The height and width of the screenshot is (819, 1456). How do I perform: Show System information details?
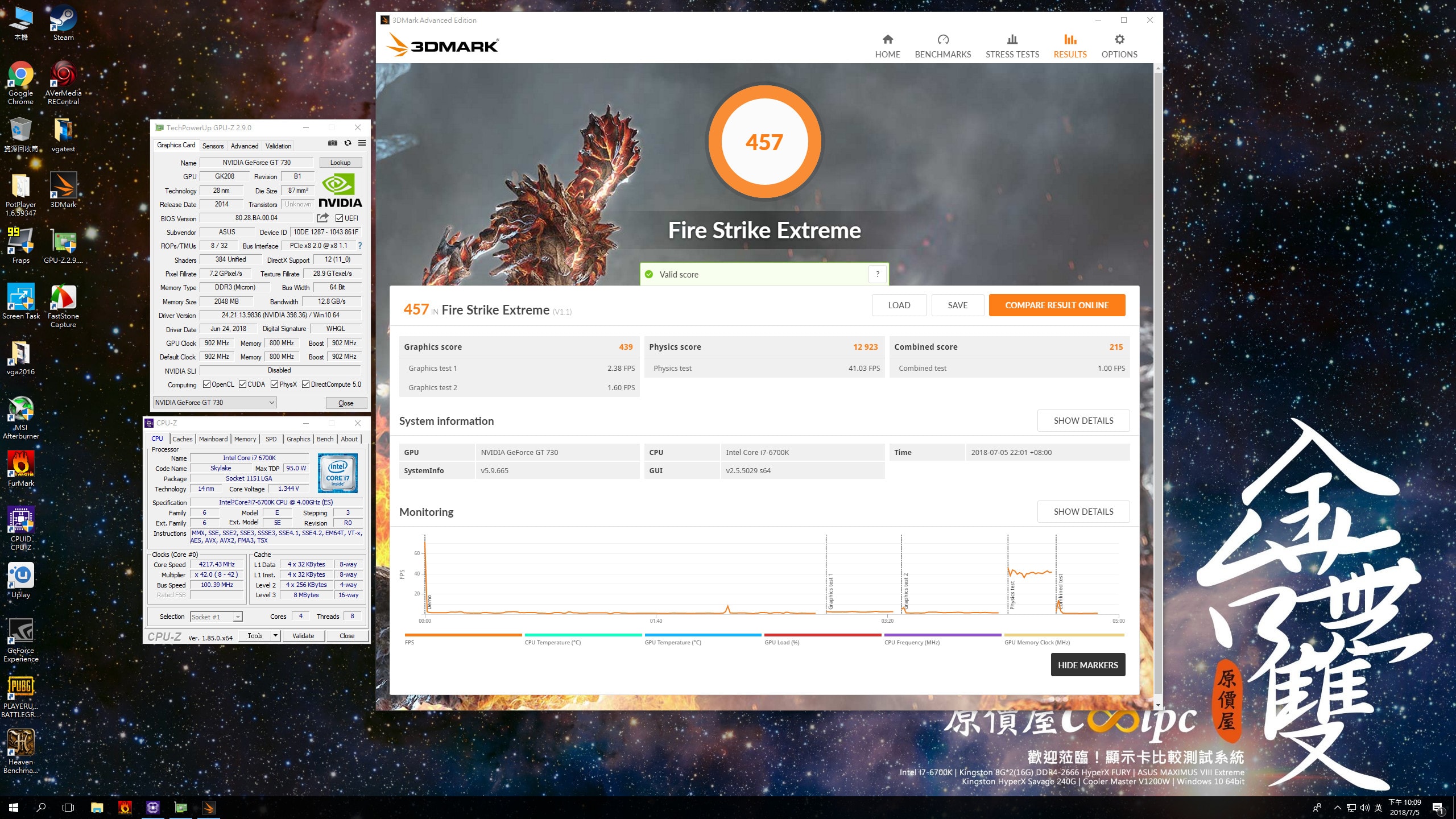[1083, 421]
